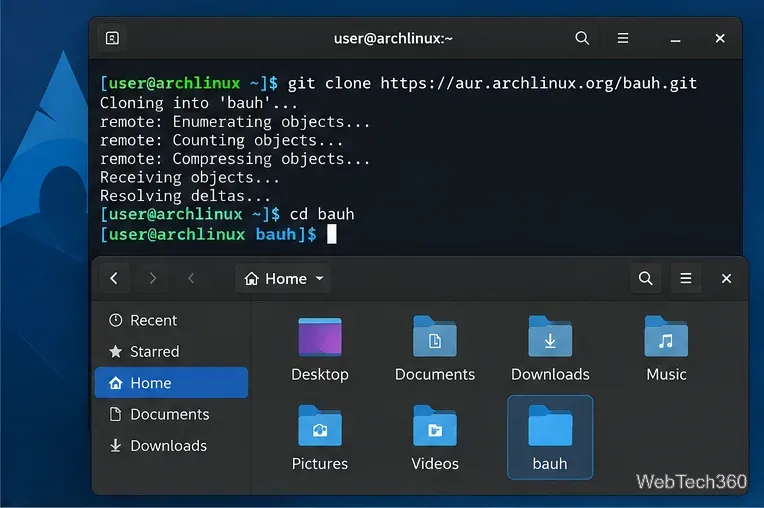Search files in the file manager

pos(646,278)
